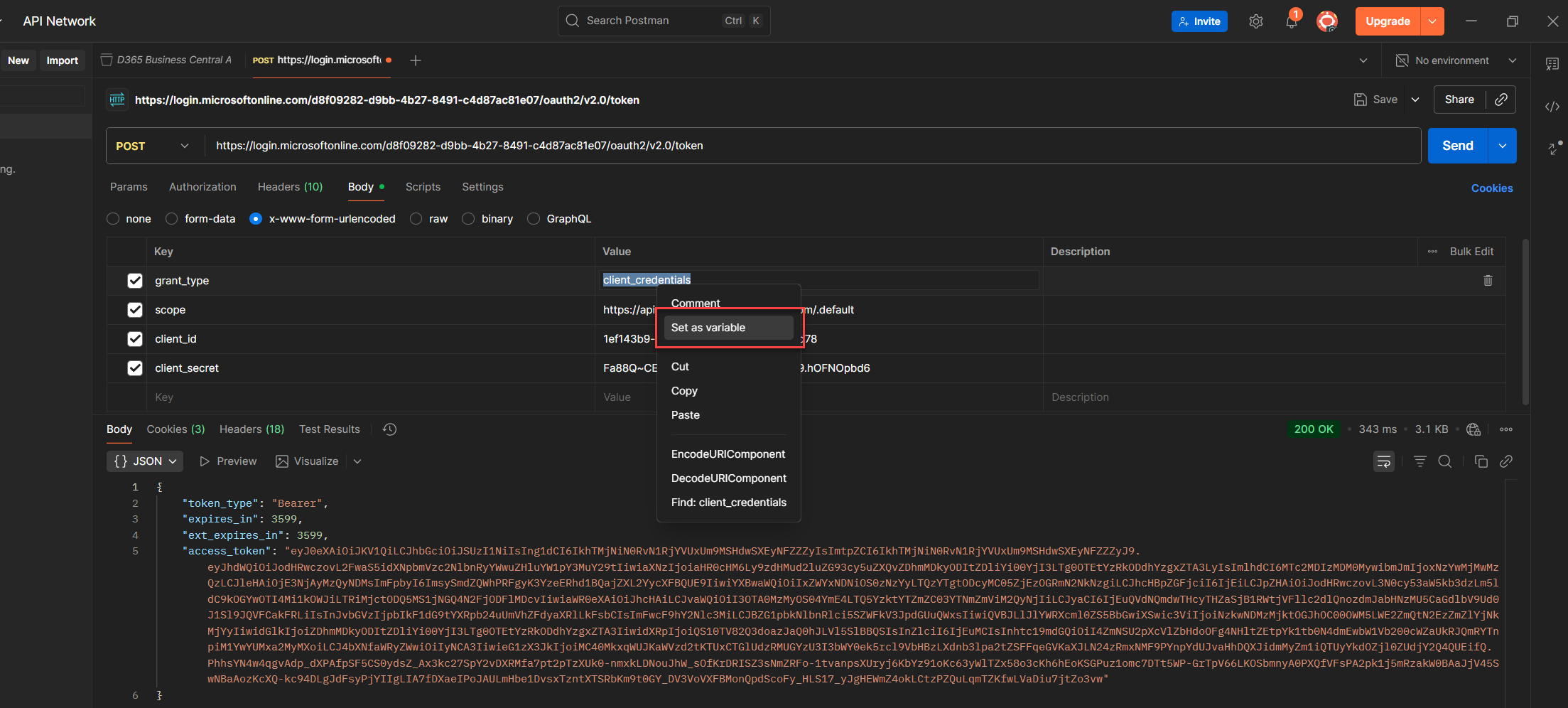Viewport: 1568px width, 708px height.
Task: Switch to the Authorization tab
Action: click(x=202, y=187)
